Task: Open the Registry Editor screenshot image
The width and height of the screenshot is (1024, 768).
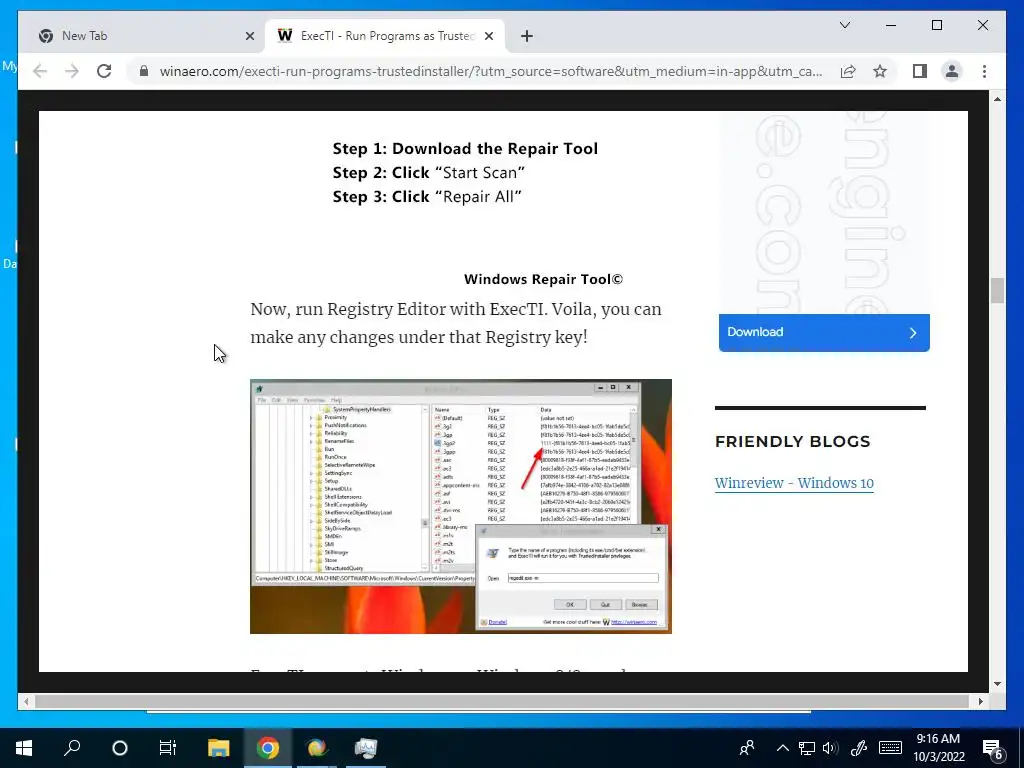Action: [x=460, y=506]
